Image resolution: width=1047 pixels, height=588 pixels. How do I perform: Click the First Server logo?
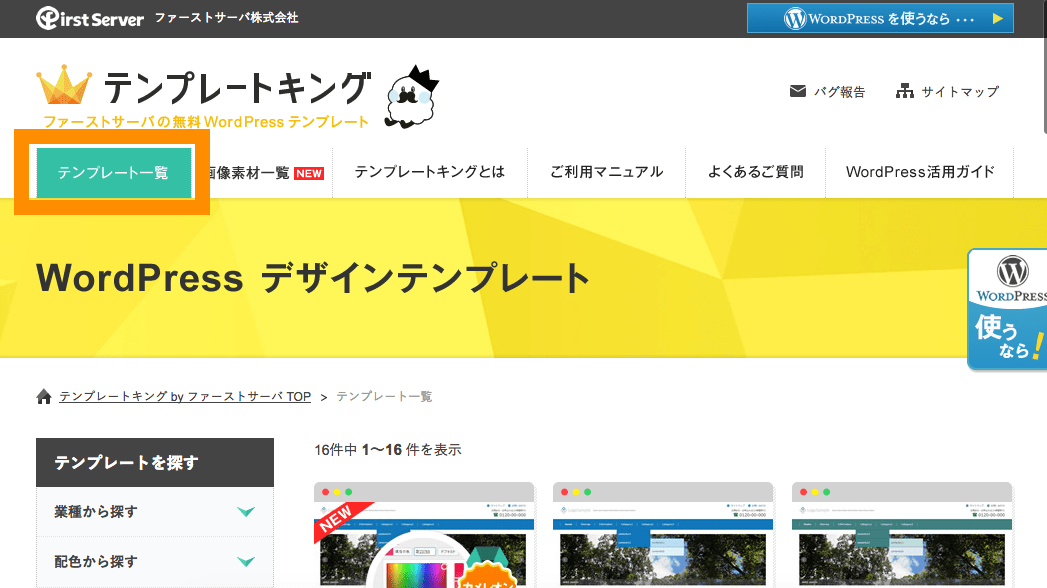pyautogui.click(x=89, y=18)
